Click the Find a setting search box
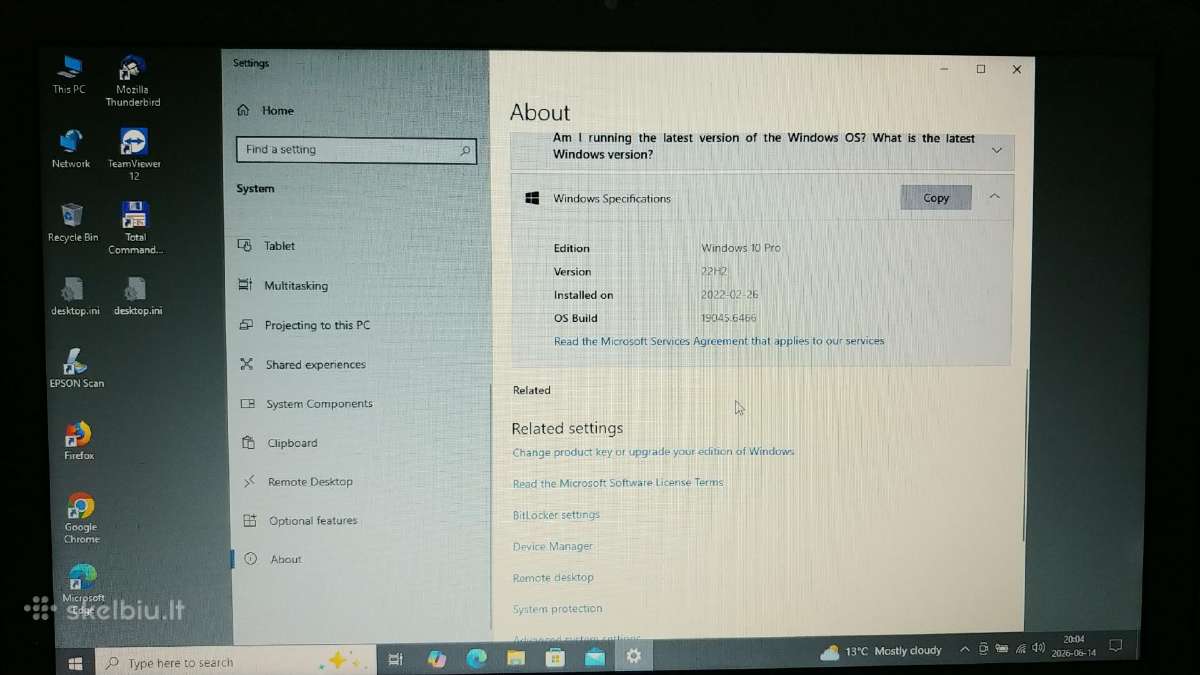1200x675 pixels. [356, 150]
